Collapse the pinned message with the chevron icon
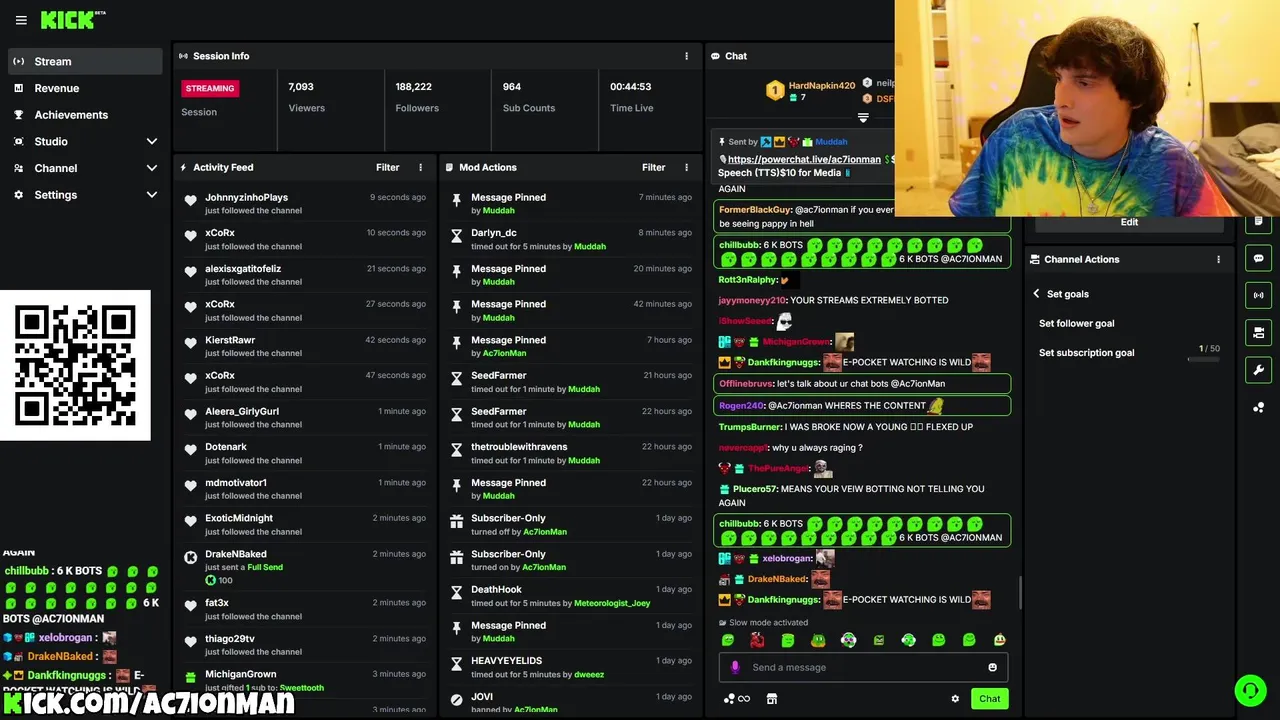 [x=863, y=117]
